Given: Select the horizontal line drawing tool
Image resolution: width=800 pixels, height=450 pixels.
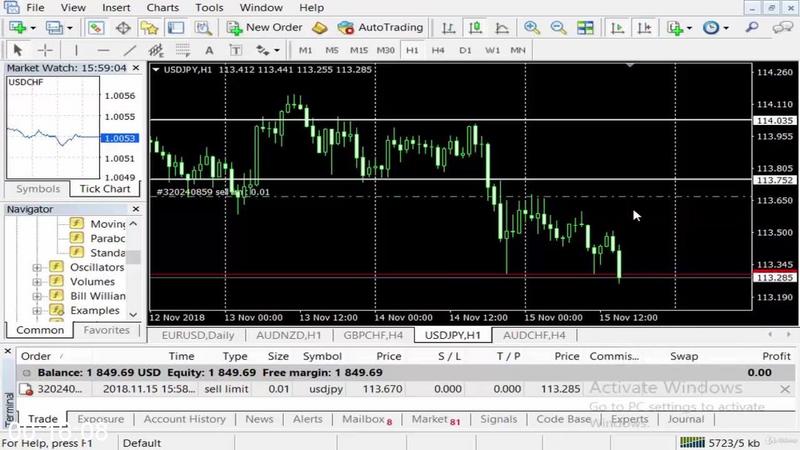Looking at the screenshot, I should pyautogui.click(x=104, y=50).
